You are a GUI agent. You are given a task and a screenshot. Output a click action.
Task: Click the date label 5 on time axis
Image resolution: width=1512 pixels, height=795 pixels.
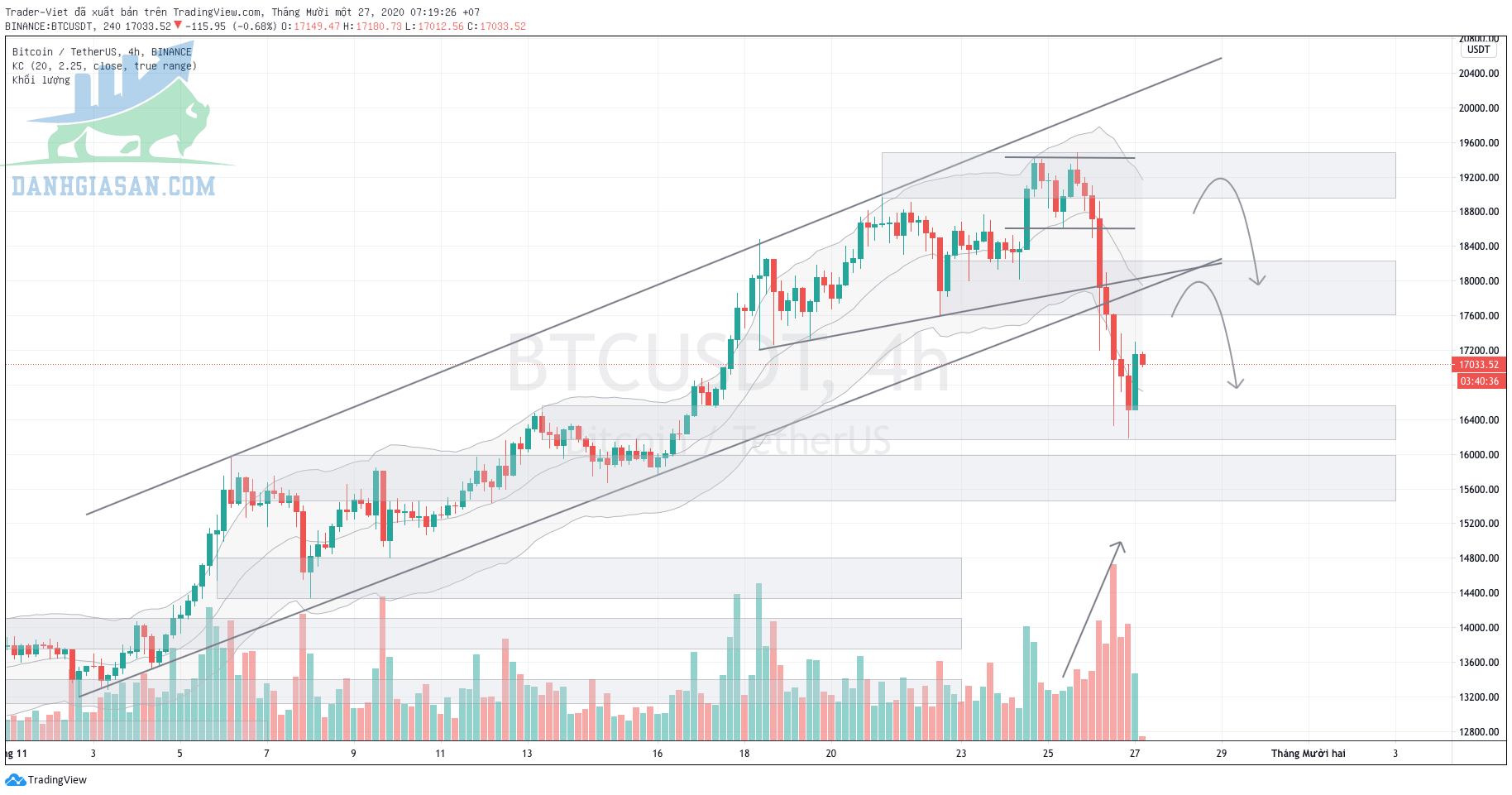pos(179,754)
